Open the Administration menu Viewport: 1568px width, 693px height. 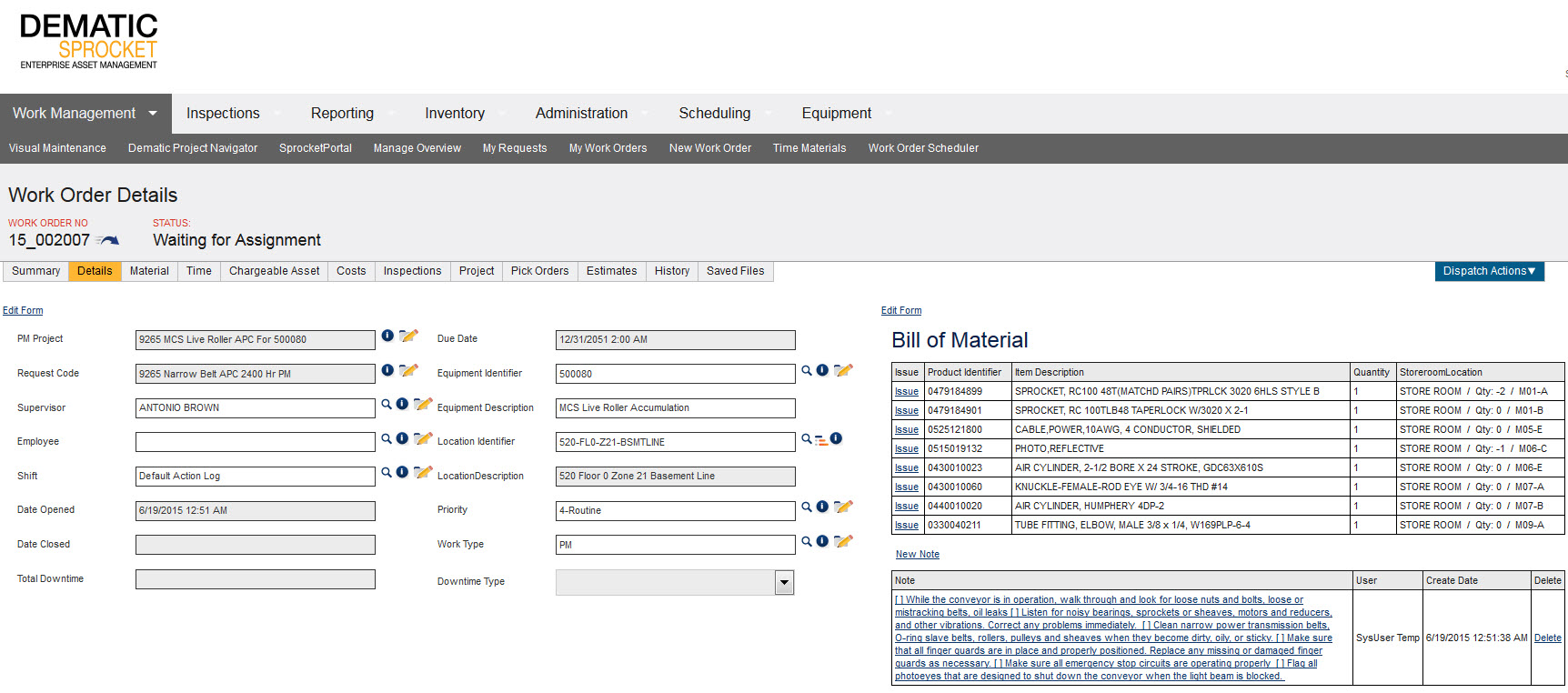(x=581, y=114)
